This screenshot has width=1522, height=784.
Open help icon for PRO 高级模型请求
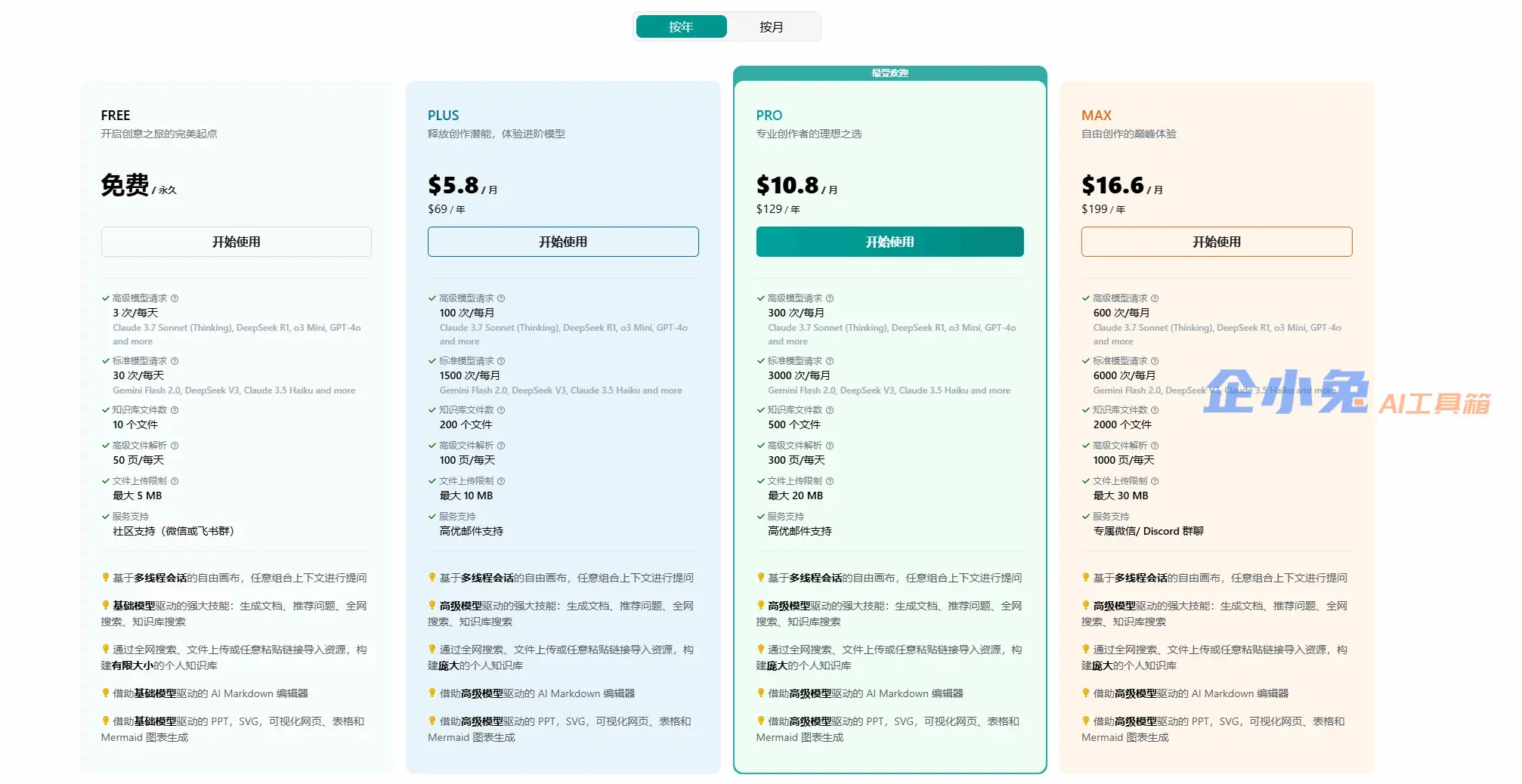click(830, 298)
